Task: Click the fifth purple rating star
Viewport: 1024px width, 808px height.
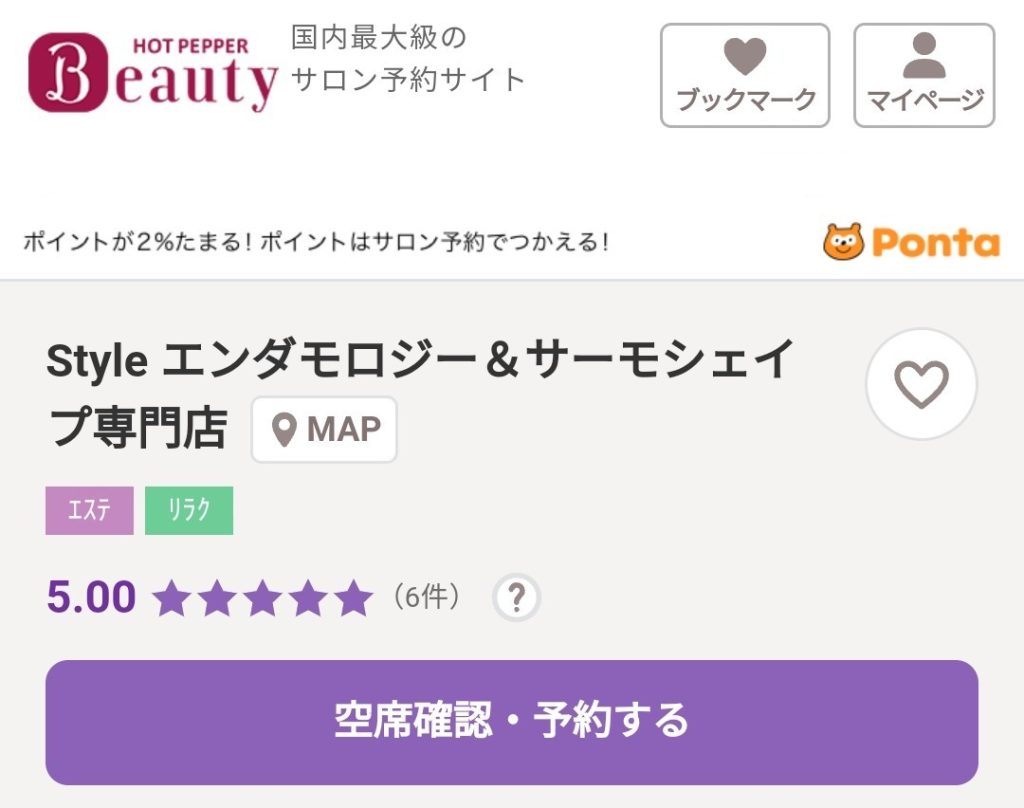Action: (x=353, y=599)
